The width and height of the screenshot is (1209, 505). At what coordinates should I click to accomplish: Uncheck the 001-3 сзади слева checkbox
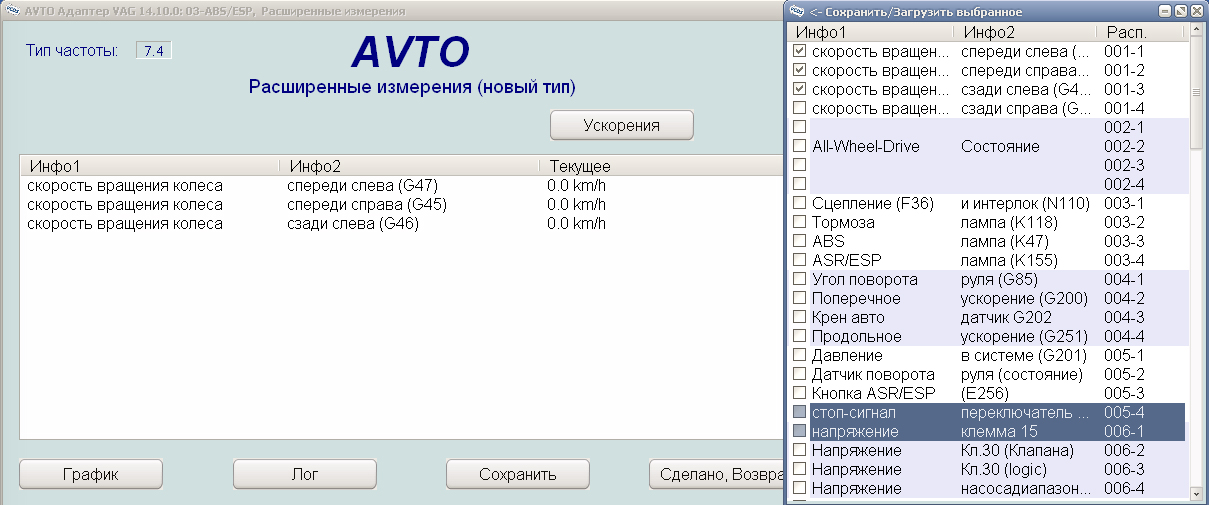(x=799, y=89)
